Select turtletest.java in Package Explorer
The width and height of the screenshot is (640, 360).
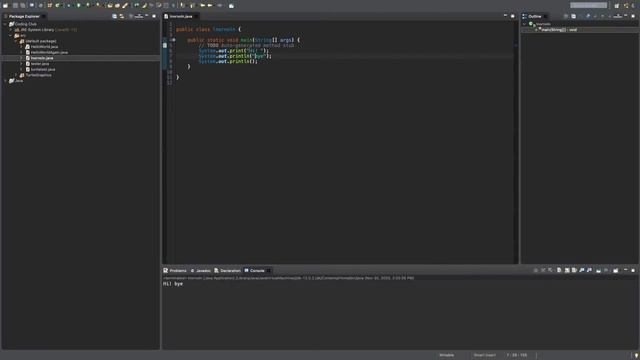pyautogui.click(x=43, y=70)
